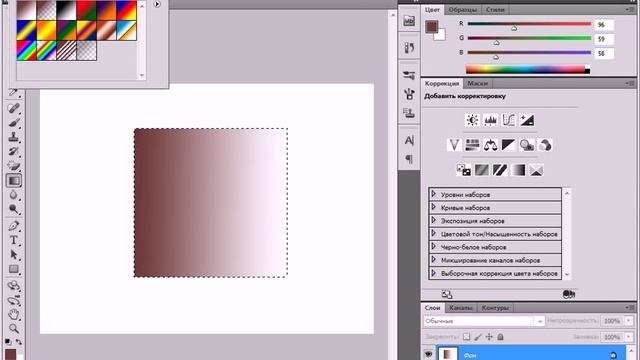Toggle lock transparent pixels in layers panel
Image resolution: width=640 pixels, height=360 pixels.
[467, 337]
